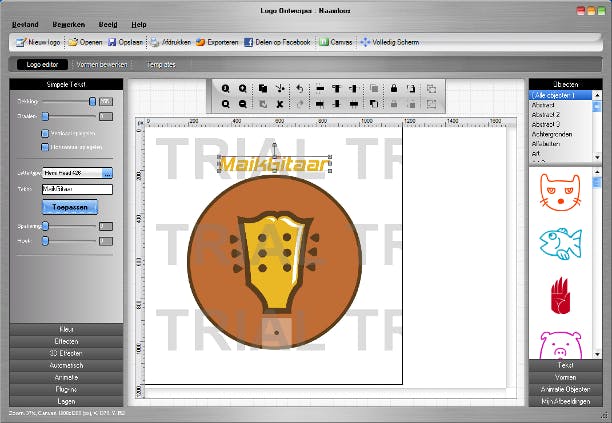Expand the Tekst section on right

click(566, 365)
